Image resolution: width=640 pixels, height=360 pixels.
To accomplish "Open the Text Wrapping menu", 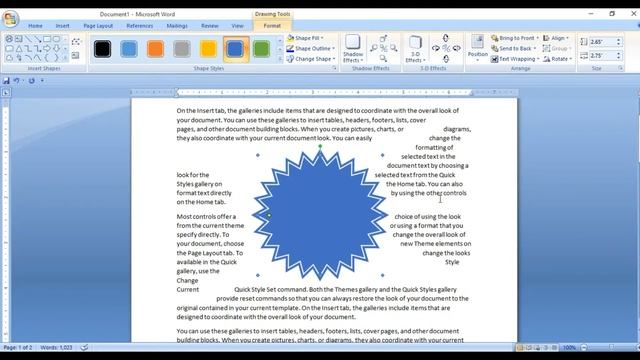I will click(515, 59).
